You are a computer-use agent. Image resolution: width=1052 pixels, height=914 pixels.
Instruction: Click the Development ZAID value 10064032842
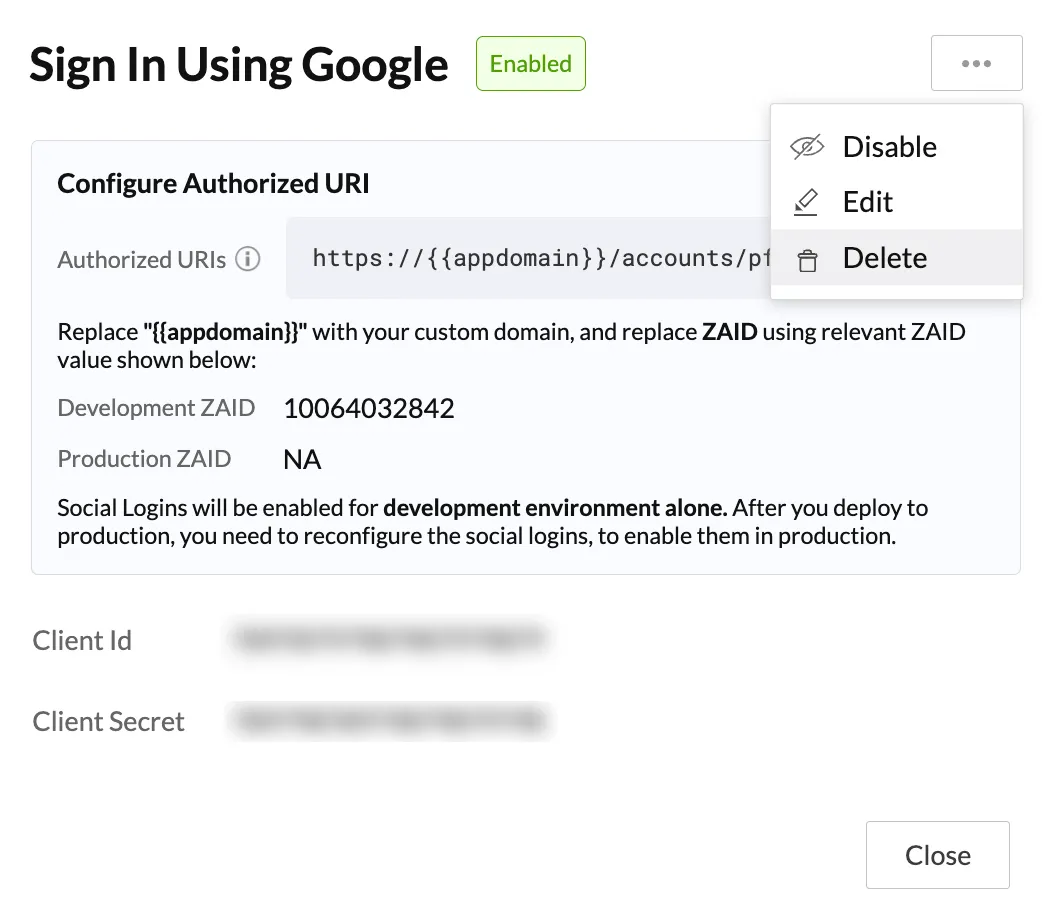point(369,409)
